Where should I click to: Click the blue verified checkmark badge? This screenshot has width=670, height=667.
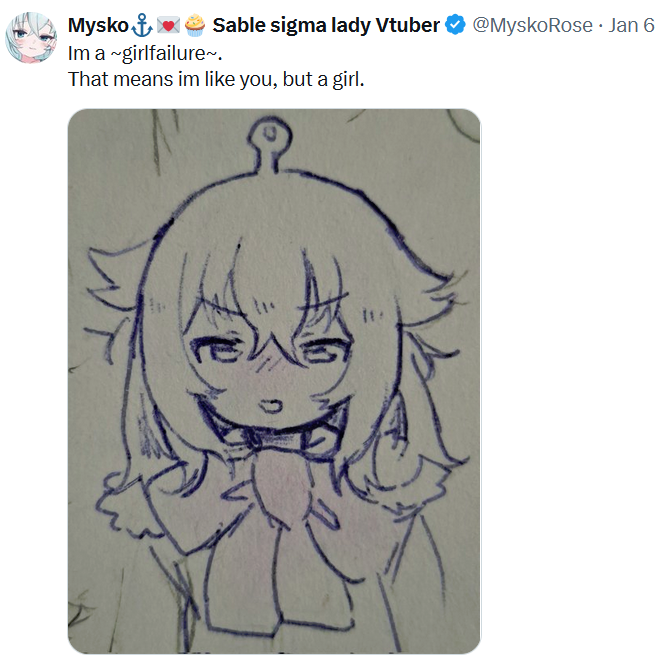point(455,25)
